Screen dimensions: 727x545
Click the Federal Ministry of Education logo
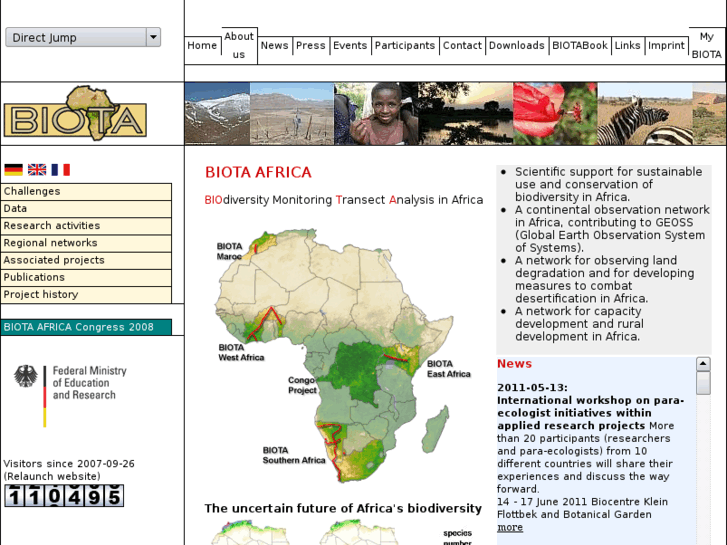point(70,396)
